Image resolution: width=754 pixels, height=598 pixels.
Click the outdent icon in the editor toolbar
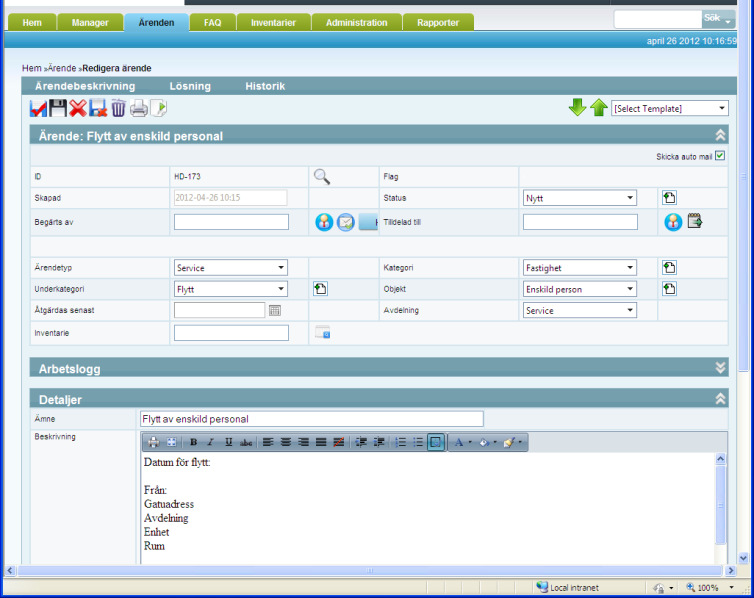(x=379, y=442)
